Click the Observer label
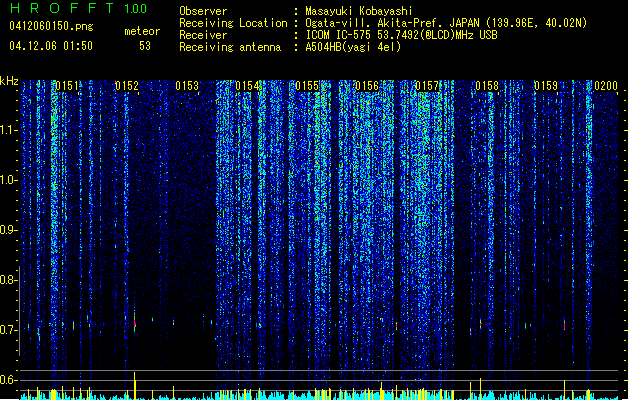Viewport: 629px width, 400px height. pyautogui.click(x=203, y=11)
